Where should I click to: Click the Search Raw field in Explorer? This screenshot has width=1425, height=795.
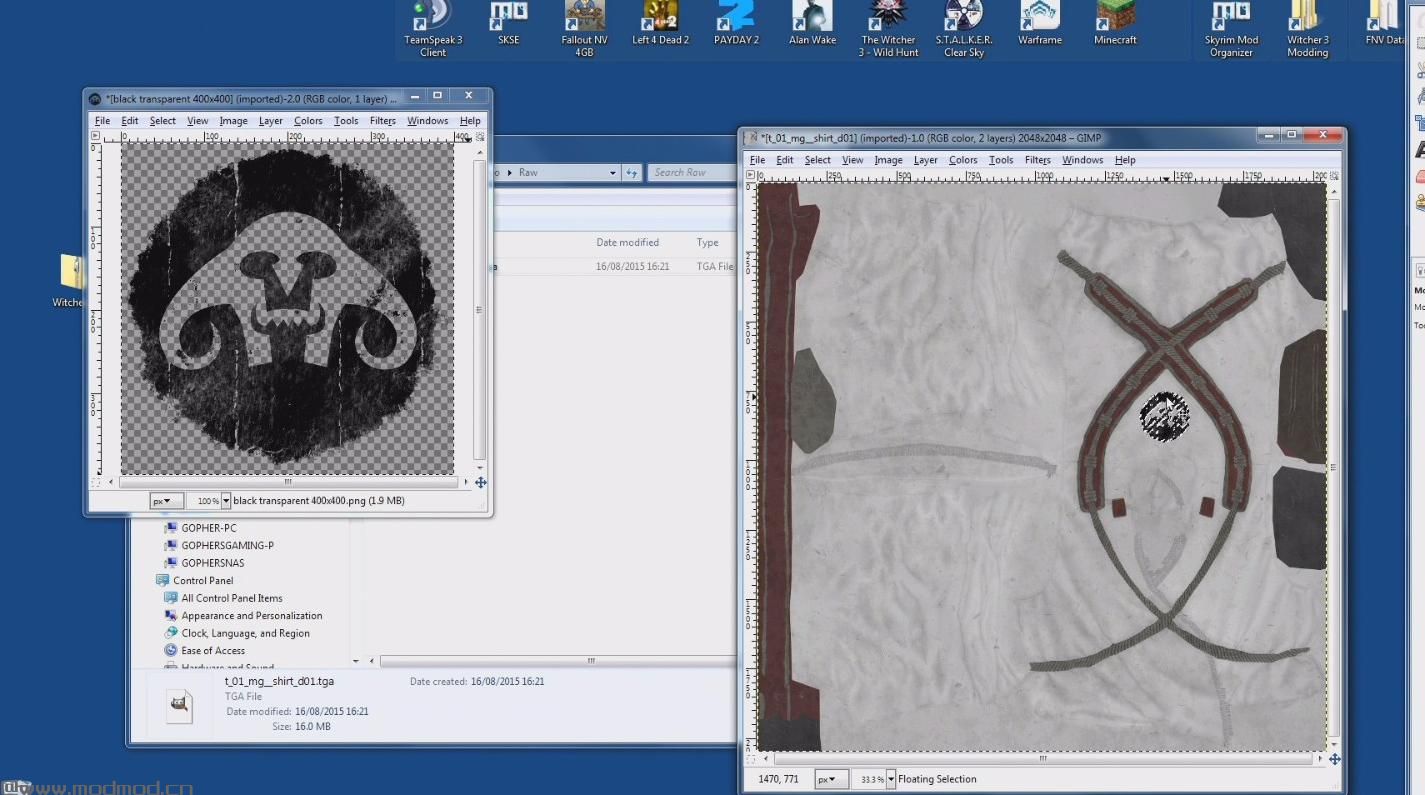[692, 172]
